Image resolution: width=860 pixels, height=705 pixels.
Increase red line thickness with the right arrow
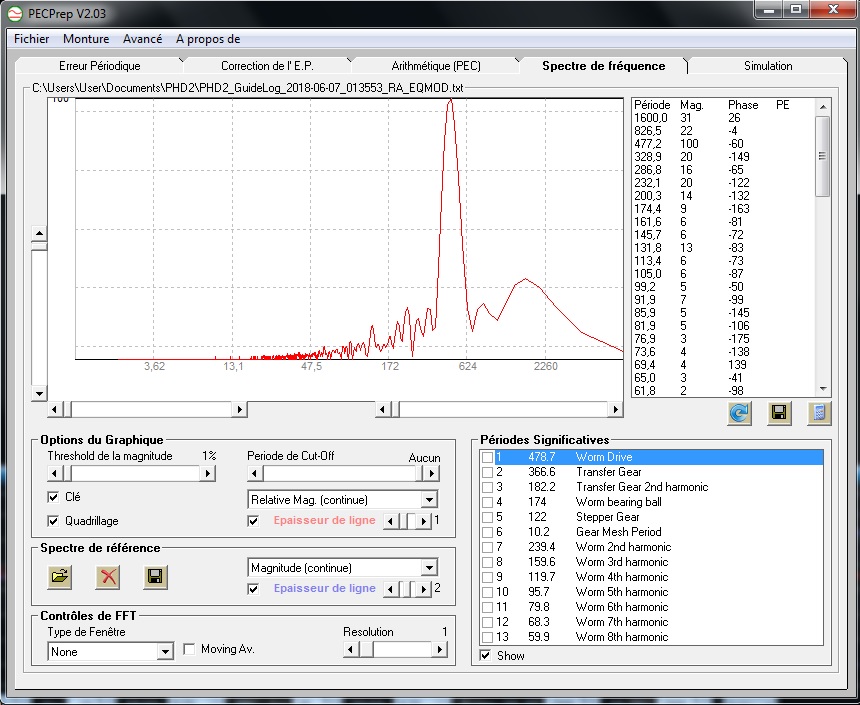click(423, 521)
